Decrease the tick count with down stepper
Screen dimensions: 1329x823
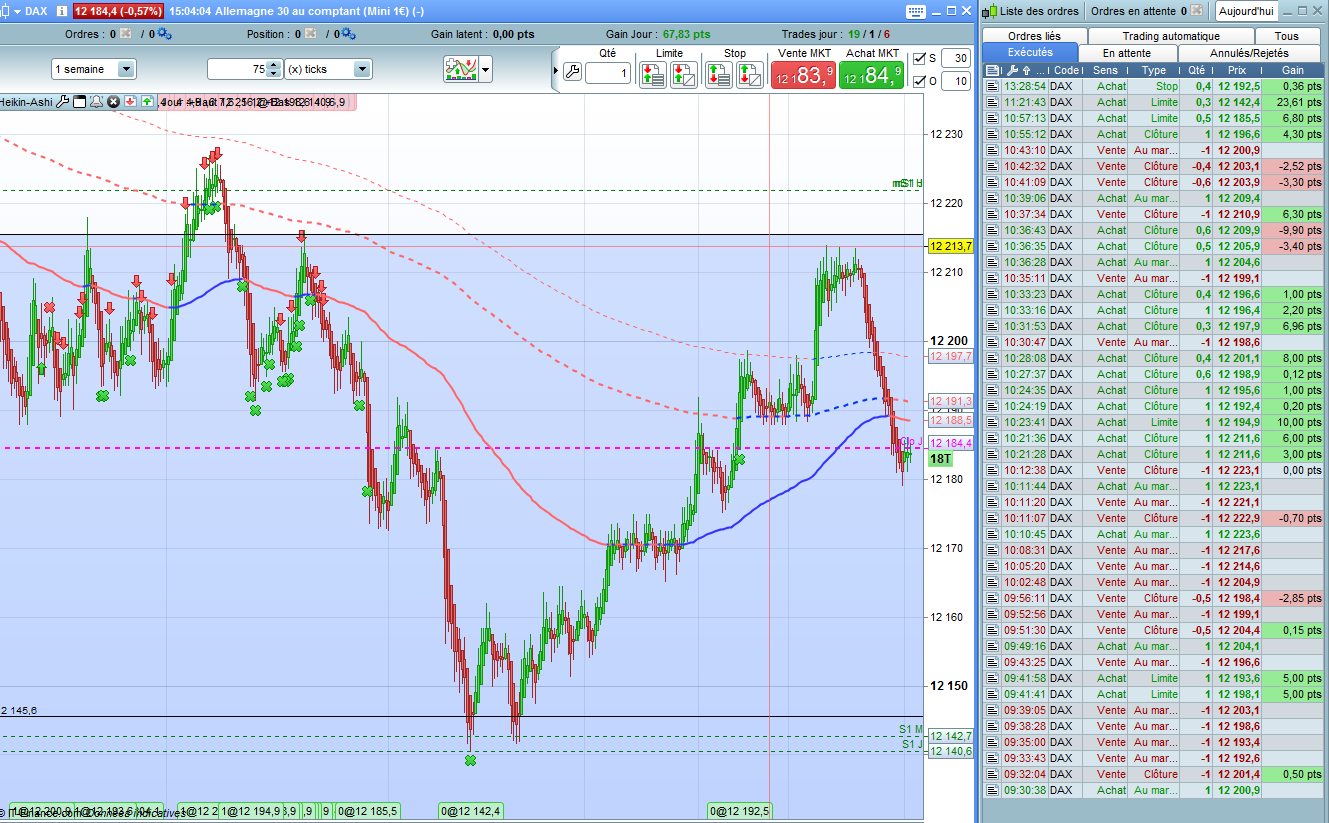[274, 74]
